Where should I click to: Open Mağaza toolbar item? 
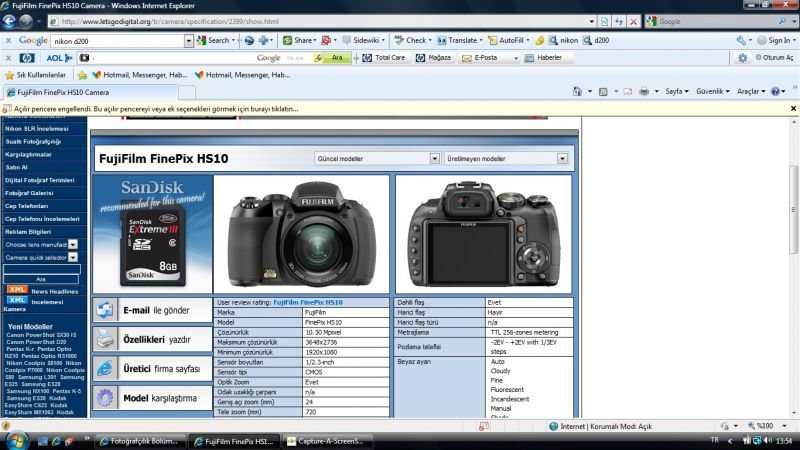(x=433, y=58)
